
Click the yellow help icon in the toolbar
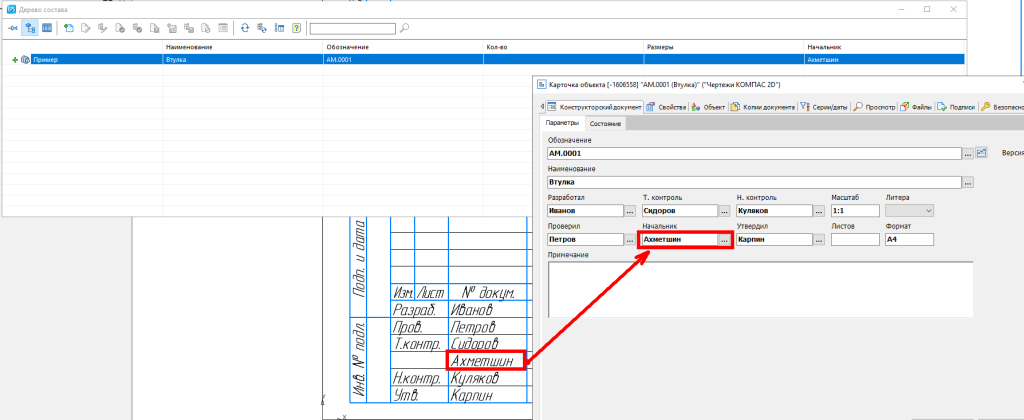tap(296, 29)
